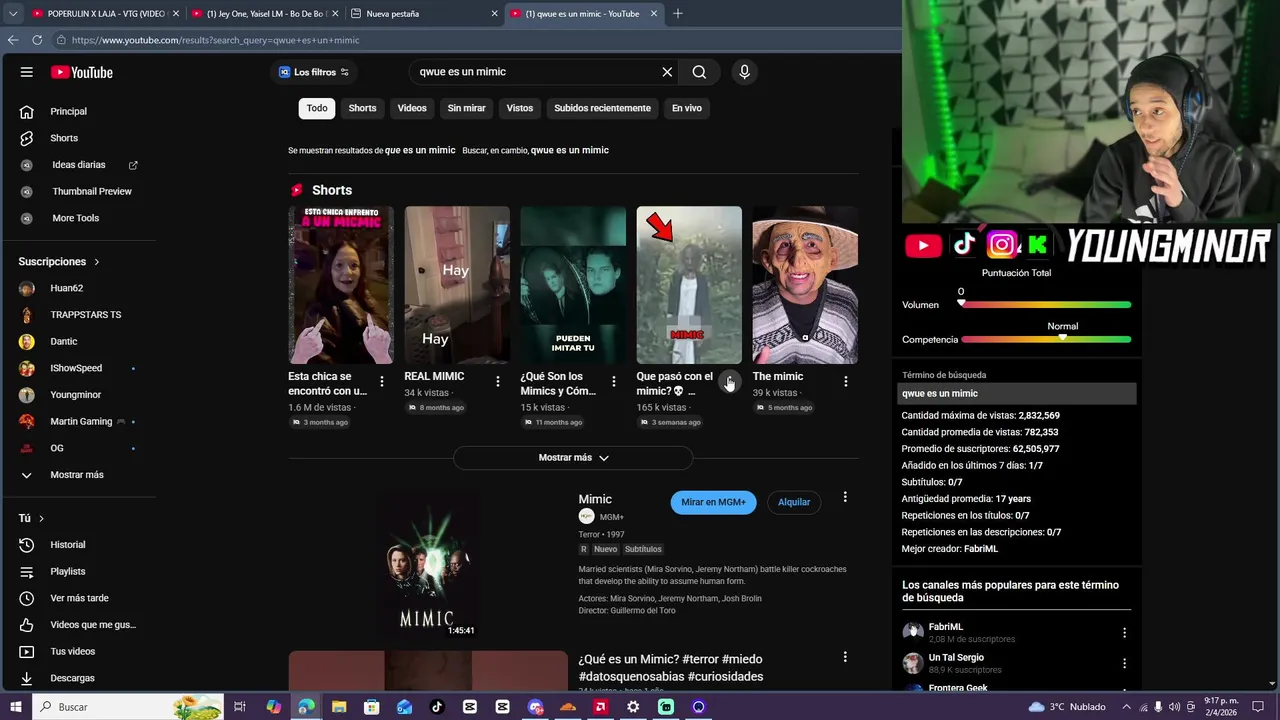Viewport: 1280px width, 720px height.
Task: Open a new browser tab
Action: click(678, 14)
